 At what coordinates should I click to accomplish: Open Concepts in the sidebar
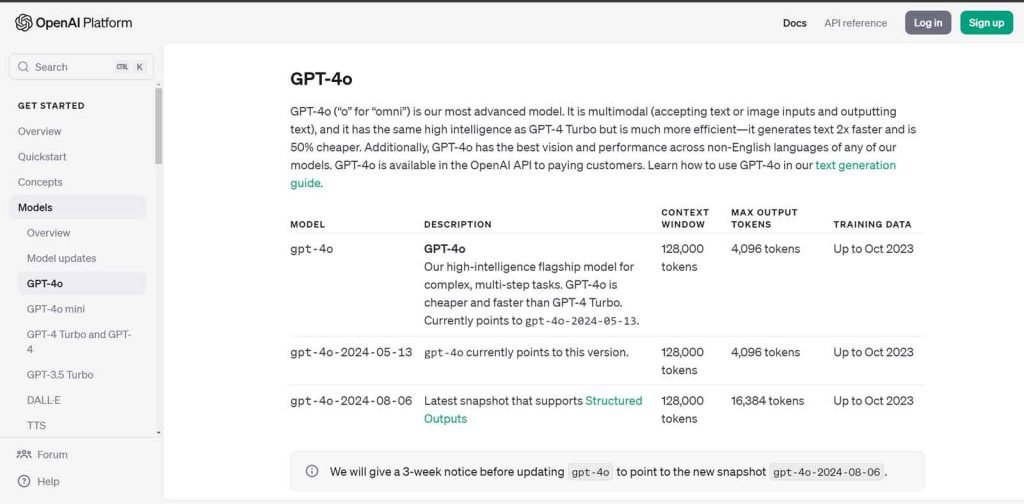(40, 182)
